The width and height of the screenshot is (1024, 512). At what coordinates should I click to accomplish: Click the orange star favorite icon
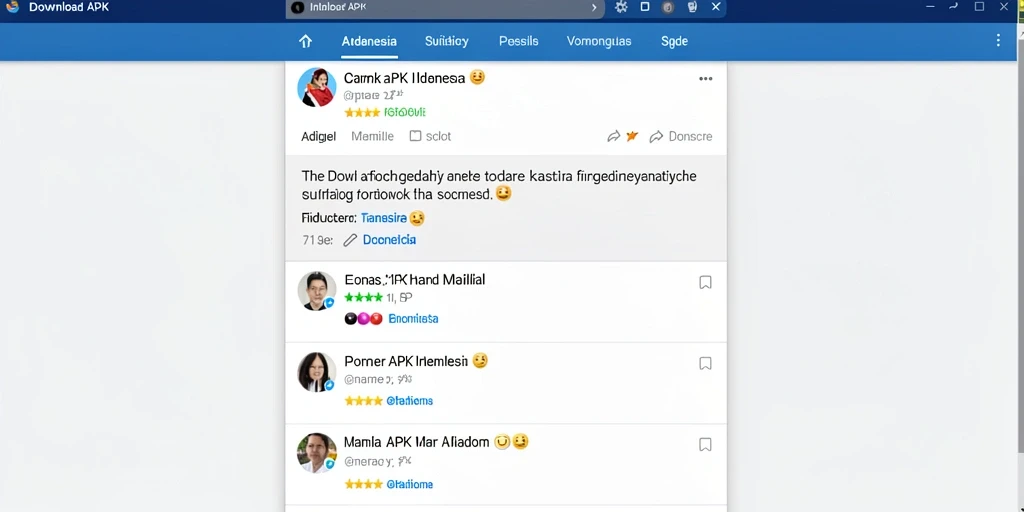pos(632,136)
